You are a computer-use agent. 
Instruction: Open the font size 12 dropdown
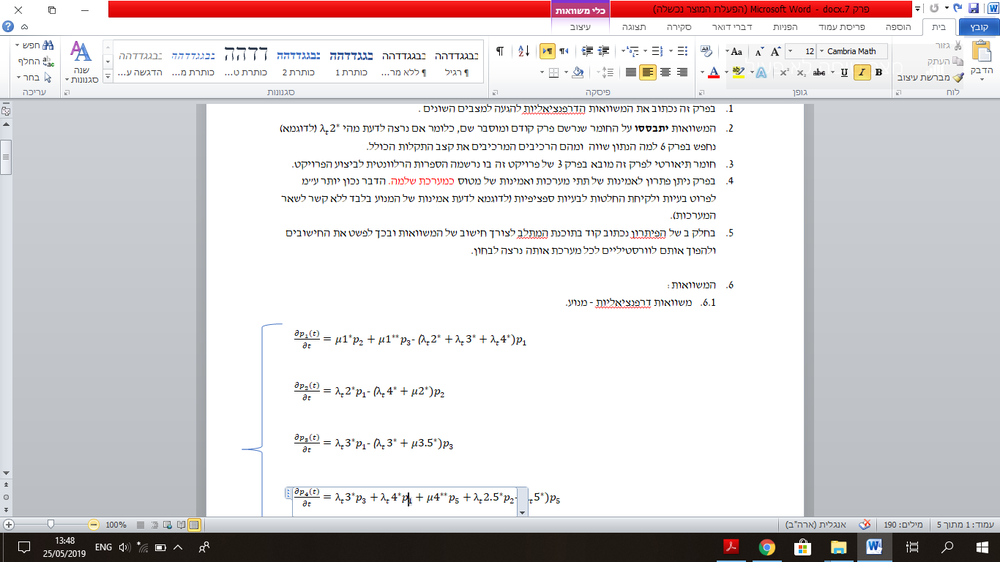point(790,51)
